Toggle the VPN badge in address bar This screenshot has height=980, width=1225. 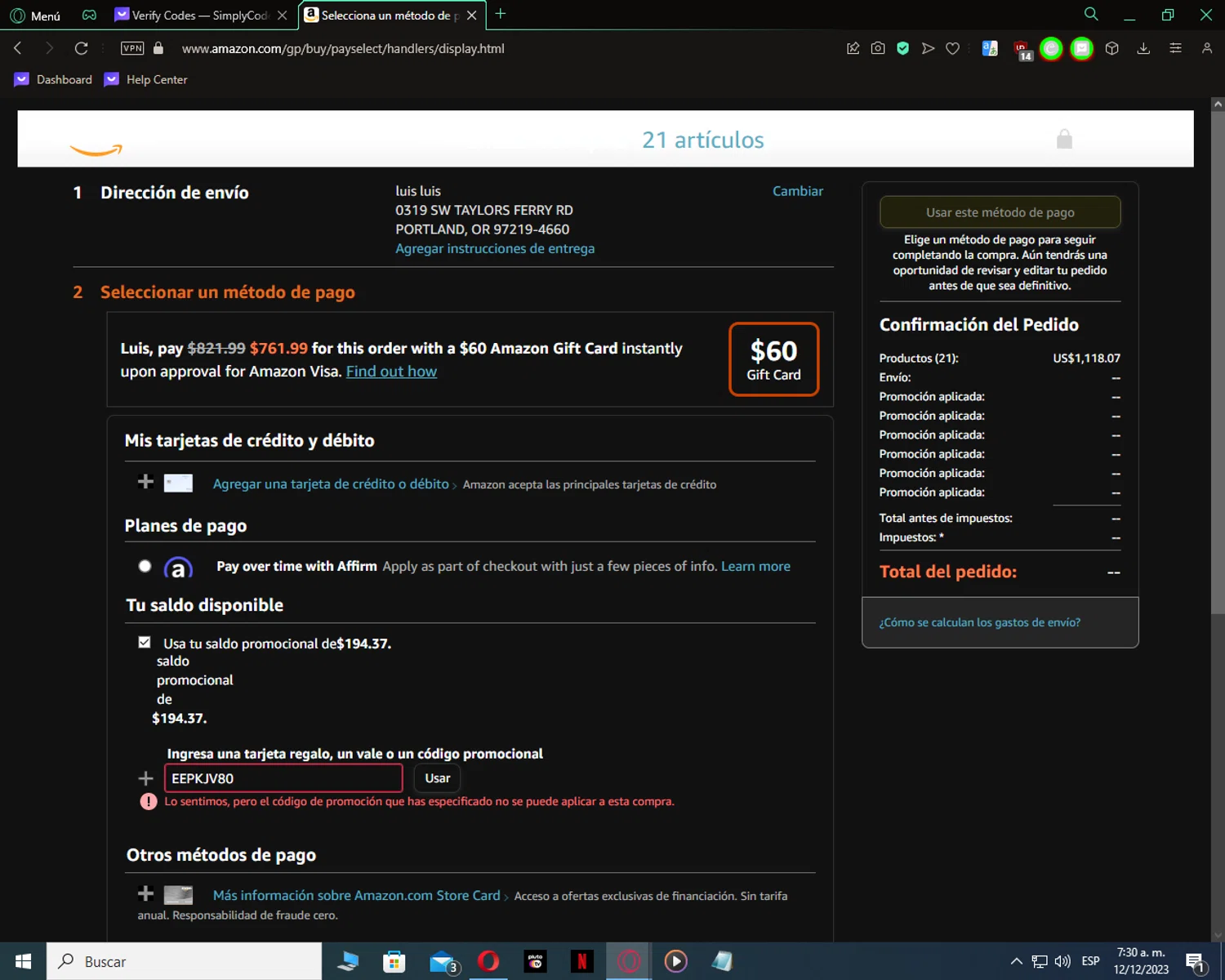click(x=132, y=48)
